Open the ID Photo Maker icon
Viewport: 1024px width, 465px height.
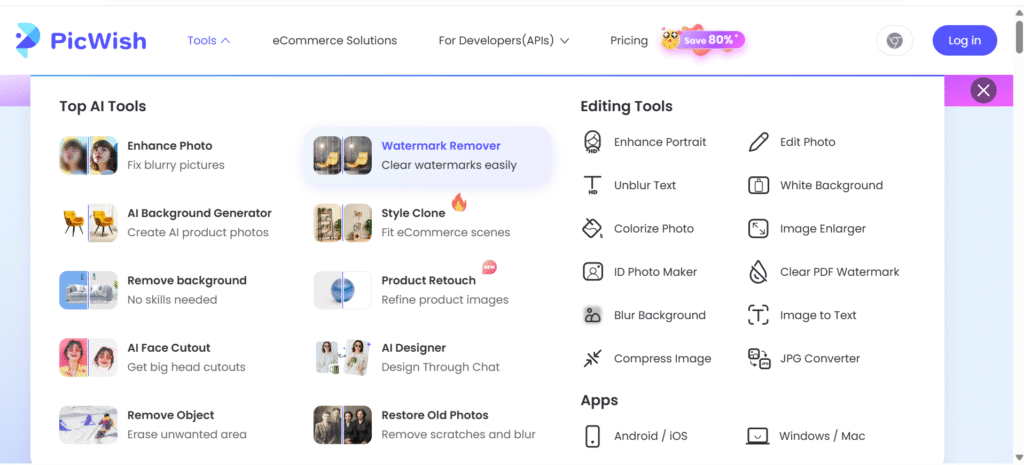coord(593,272)
